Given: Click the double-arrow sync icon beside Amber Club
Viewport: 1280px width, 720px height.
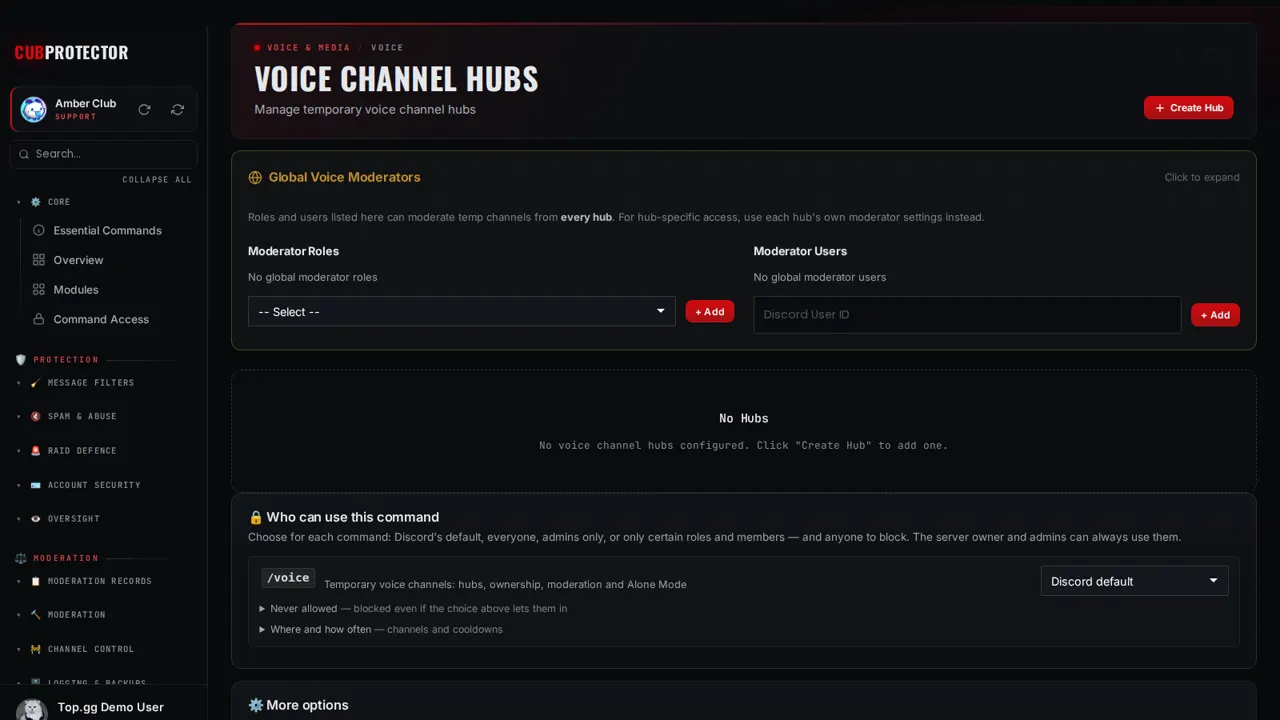Looking at the screenshot, I should [177, 110].
